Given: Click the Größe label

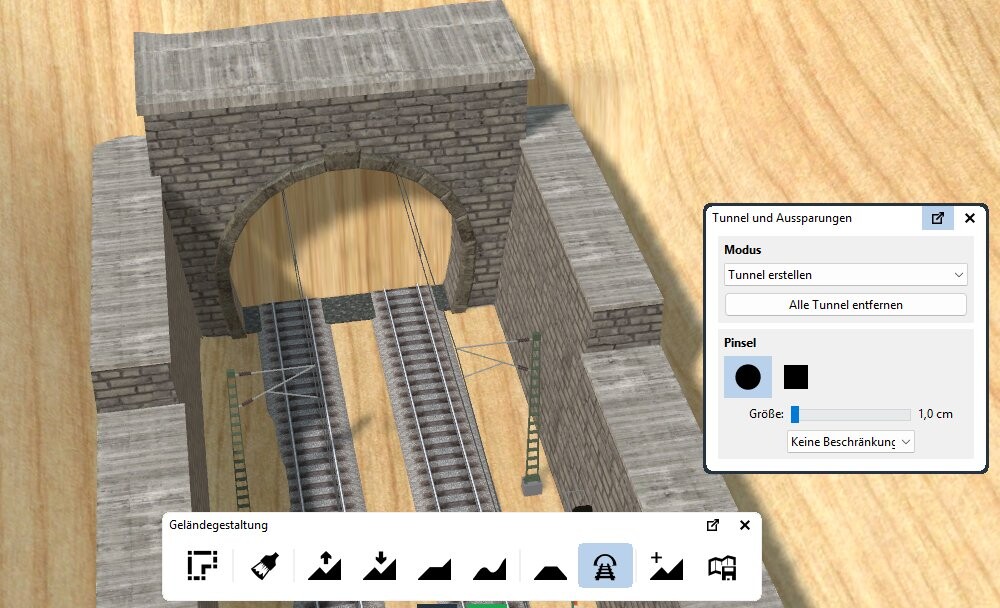Looking at the screenshot, I should pos(767,414).
